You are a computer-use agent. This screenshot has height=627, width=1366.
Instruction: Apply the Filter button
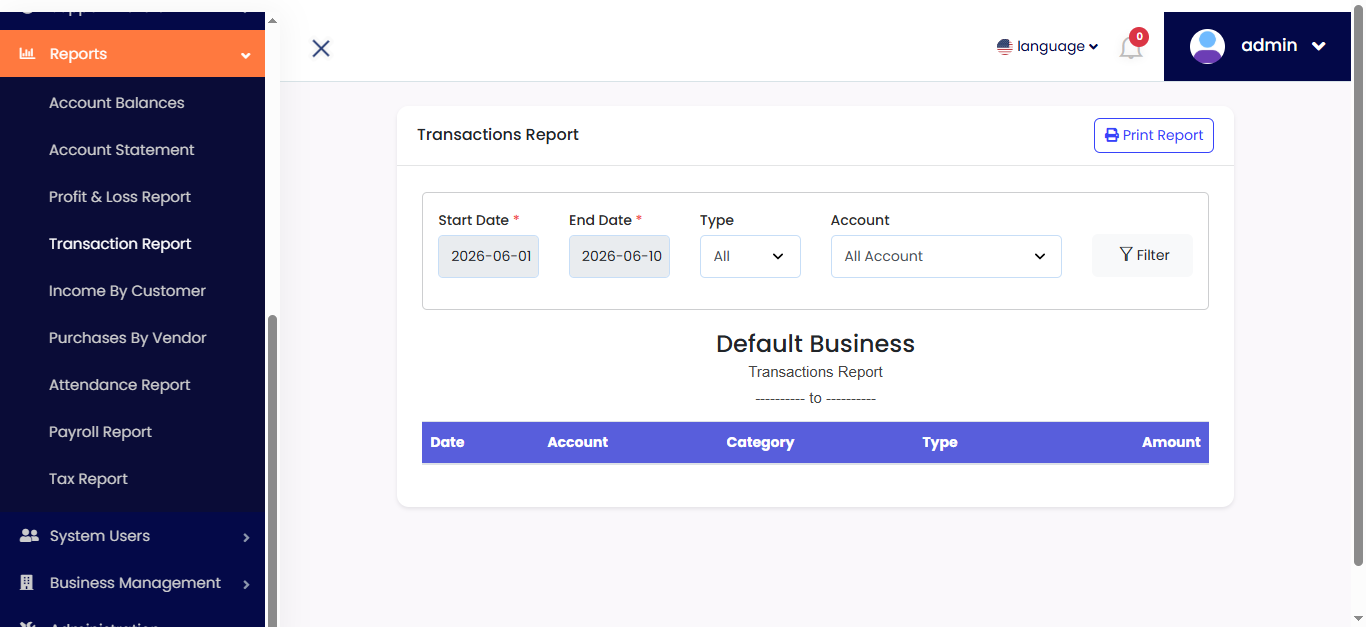point(1142,255)
